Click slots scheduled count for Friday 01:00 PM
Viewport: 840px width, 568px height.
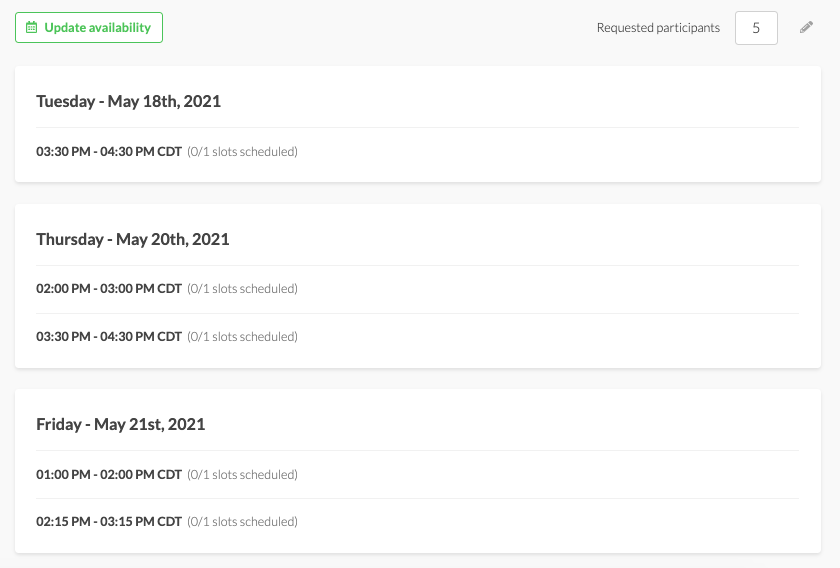point(243,475)
